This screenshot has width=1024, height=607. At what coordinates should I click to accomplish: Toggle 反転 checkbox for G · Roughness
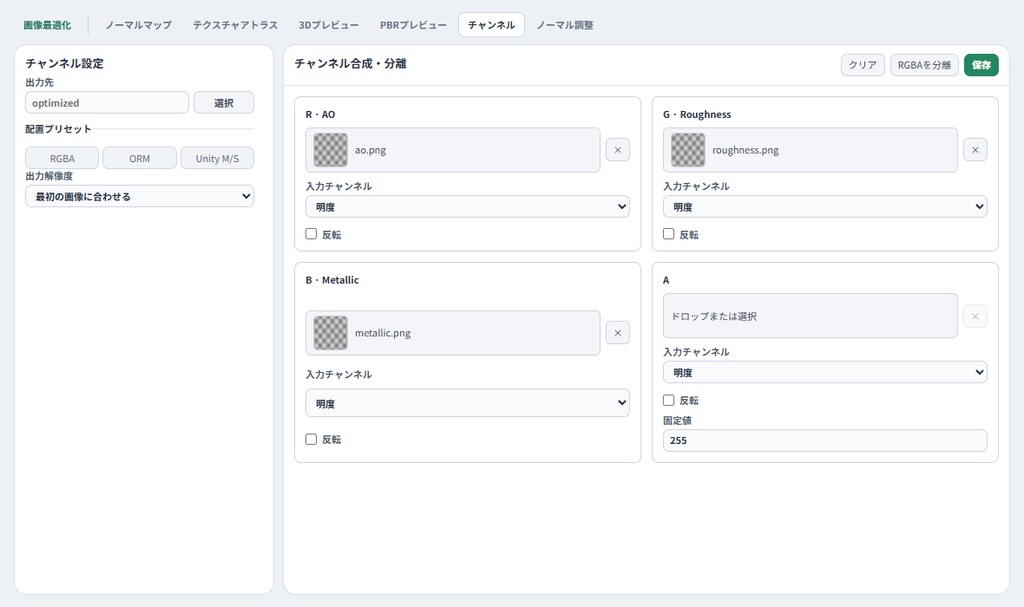(x=668, y=234)
